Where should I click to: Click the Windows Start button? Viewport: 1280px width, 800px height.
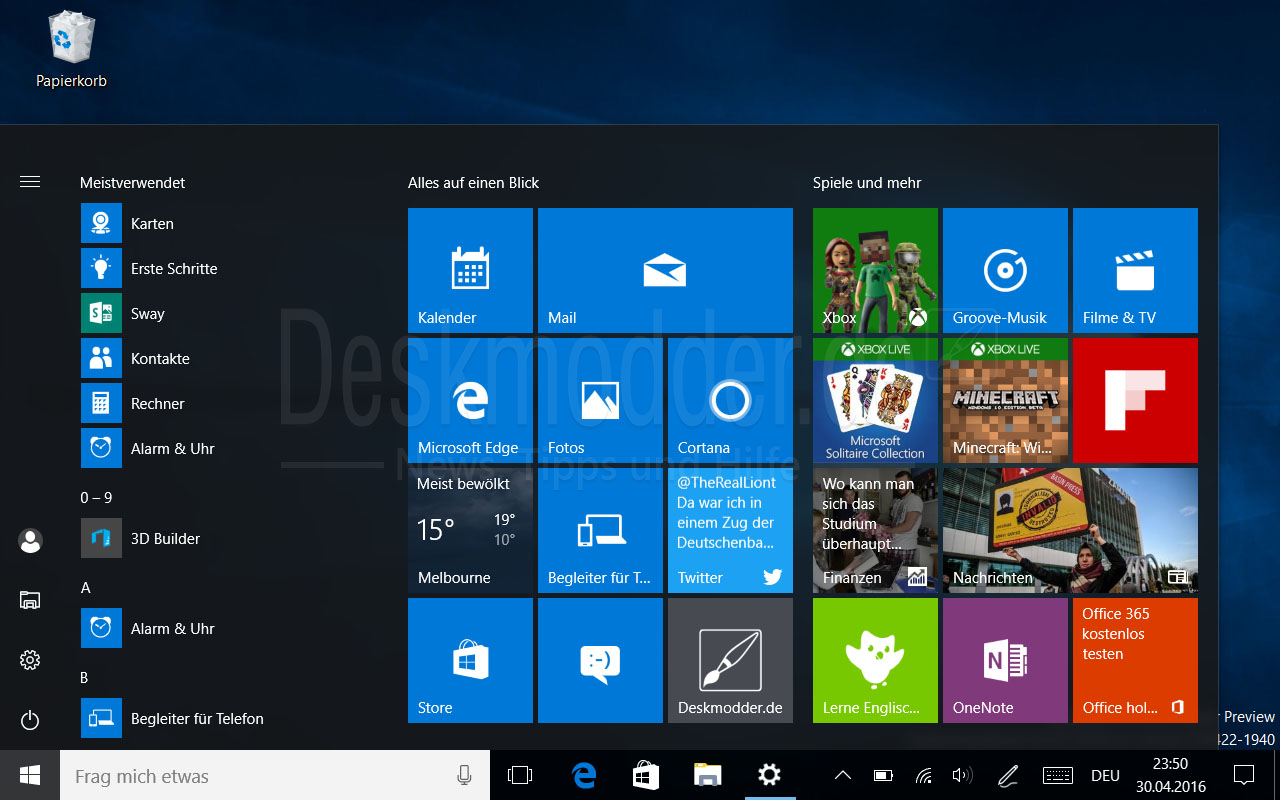pyautogui.click(x=30, y=775)
